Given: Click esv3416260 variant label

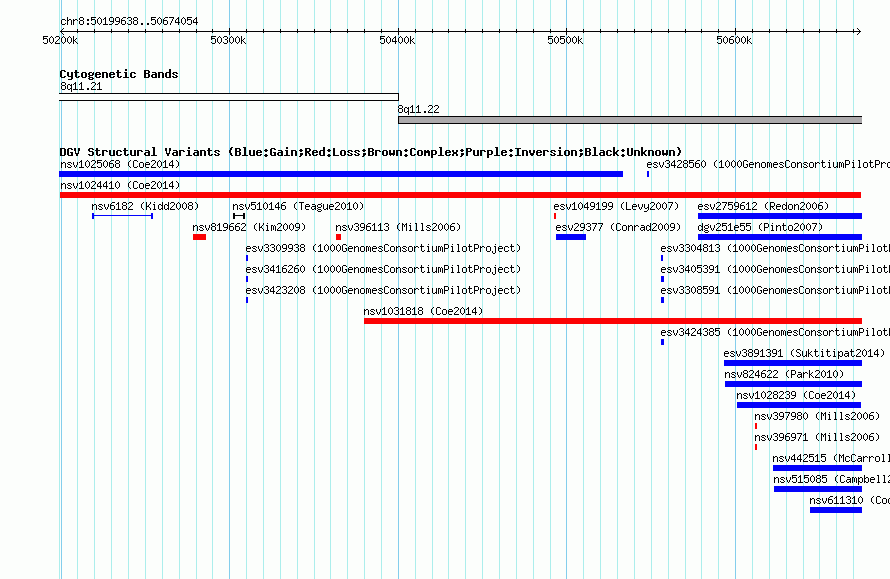Looking at the screenshot, I should [x=383, y=269].
